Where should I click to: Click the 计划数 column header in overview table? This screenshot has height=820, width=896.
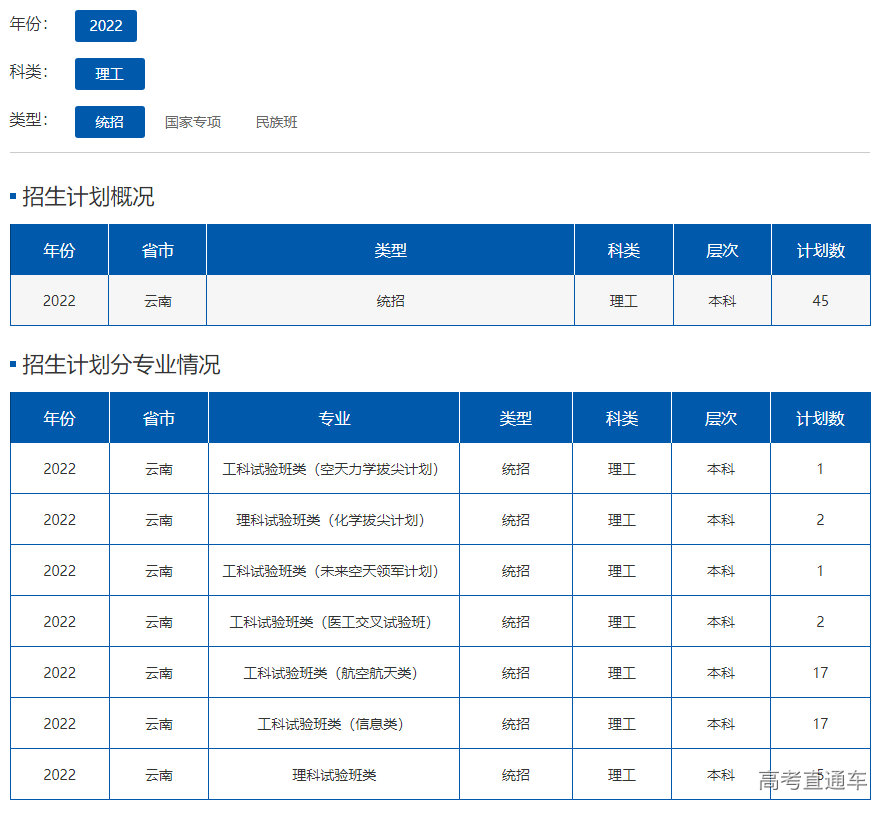click(x=821, y=249)
